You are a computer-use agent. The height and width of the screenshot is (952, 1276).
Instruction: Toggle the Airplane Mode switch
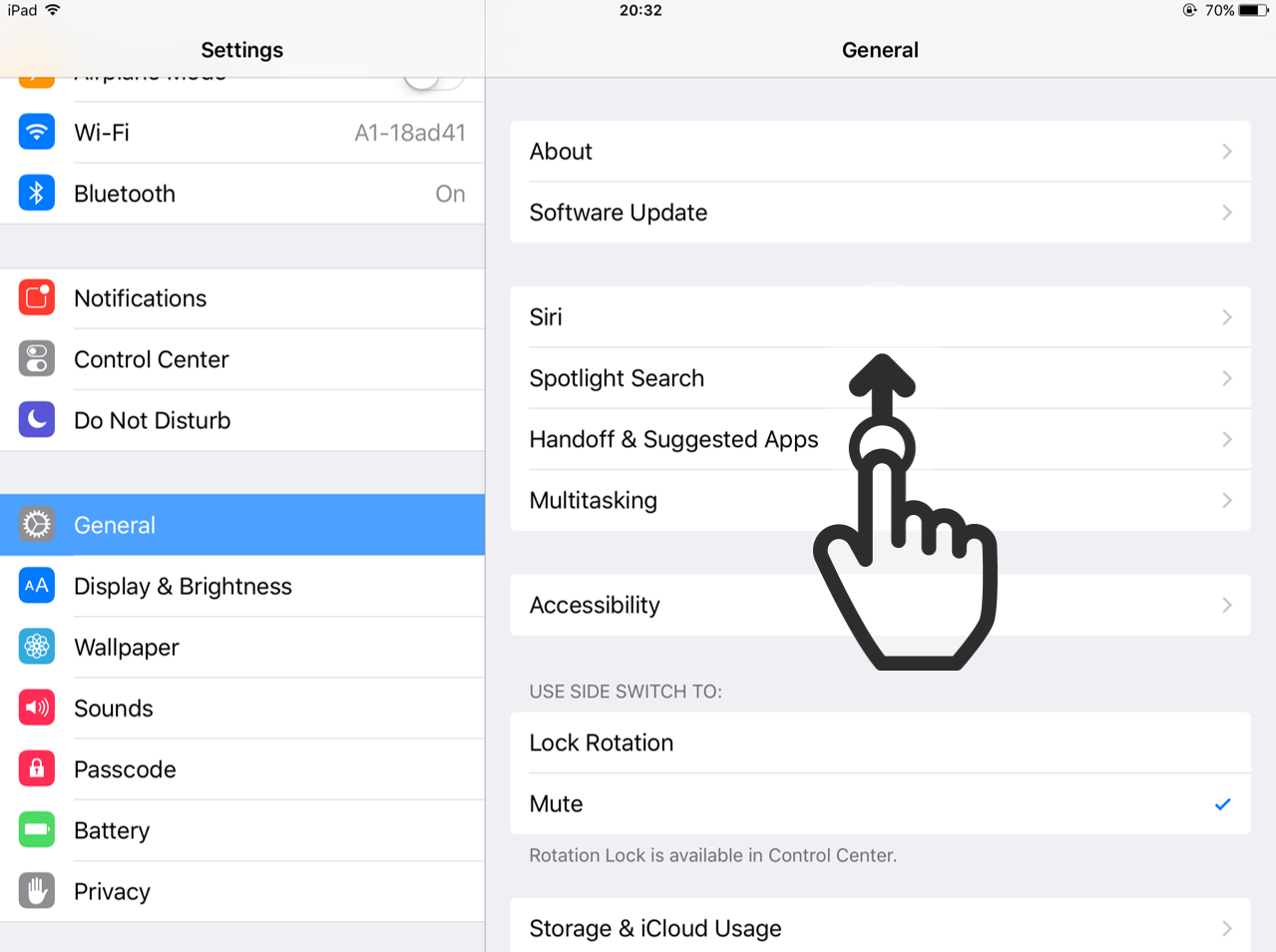point(434,80)
